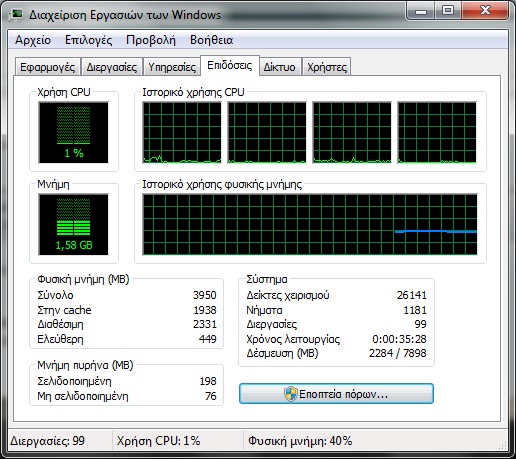Switch to the Δίκτυο tab
The width and height of the screenshot is (516, 459).
(280, 67)
